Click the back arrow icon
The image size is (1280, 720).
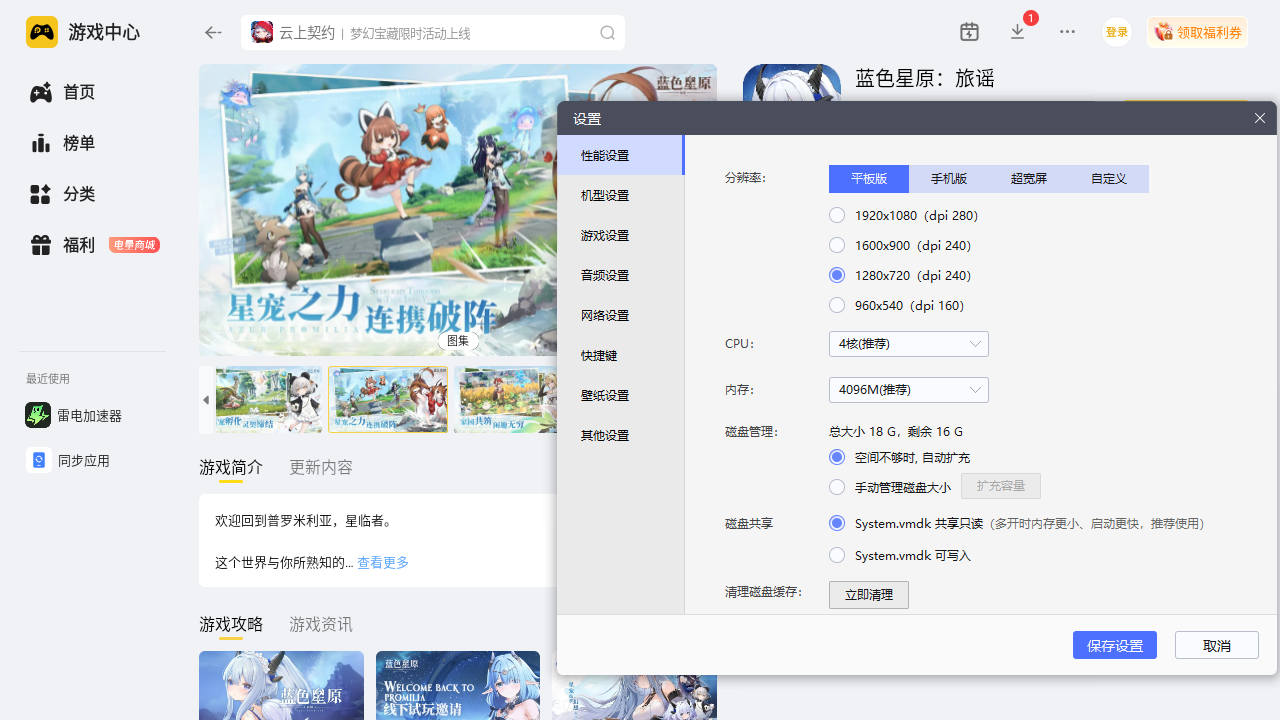(x=213, y=33)
